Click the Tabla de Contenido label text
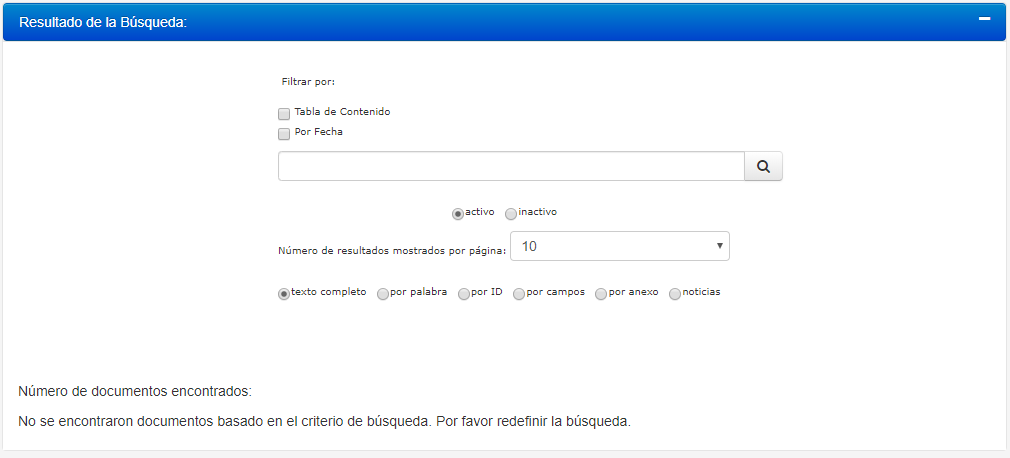1010x458 pixels. click(x=342, y=112)
